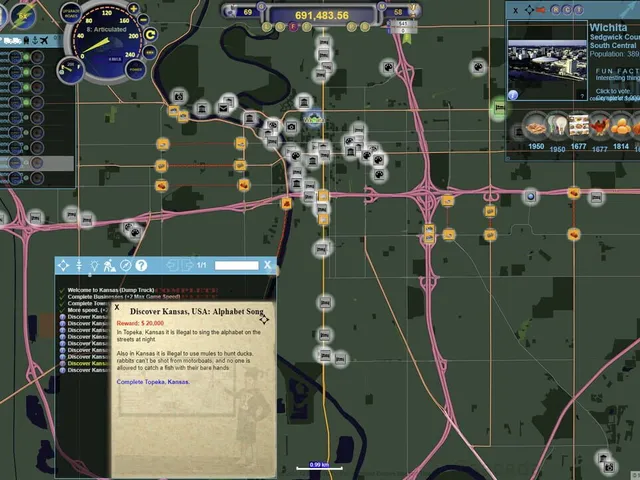640x480 pixels.
Task: Open the small fuel gauge dial
Action: tap(70, 69)
